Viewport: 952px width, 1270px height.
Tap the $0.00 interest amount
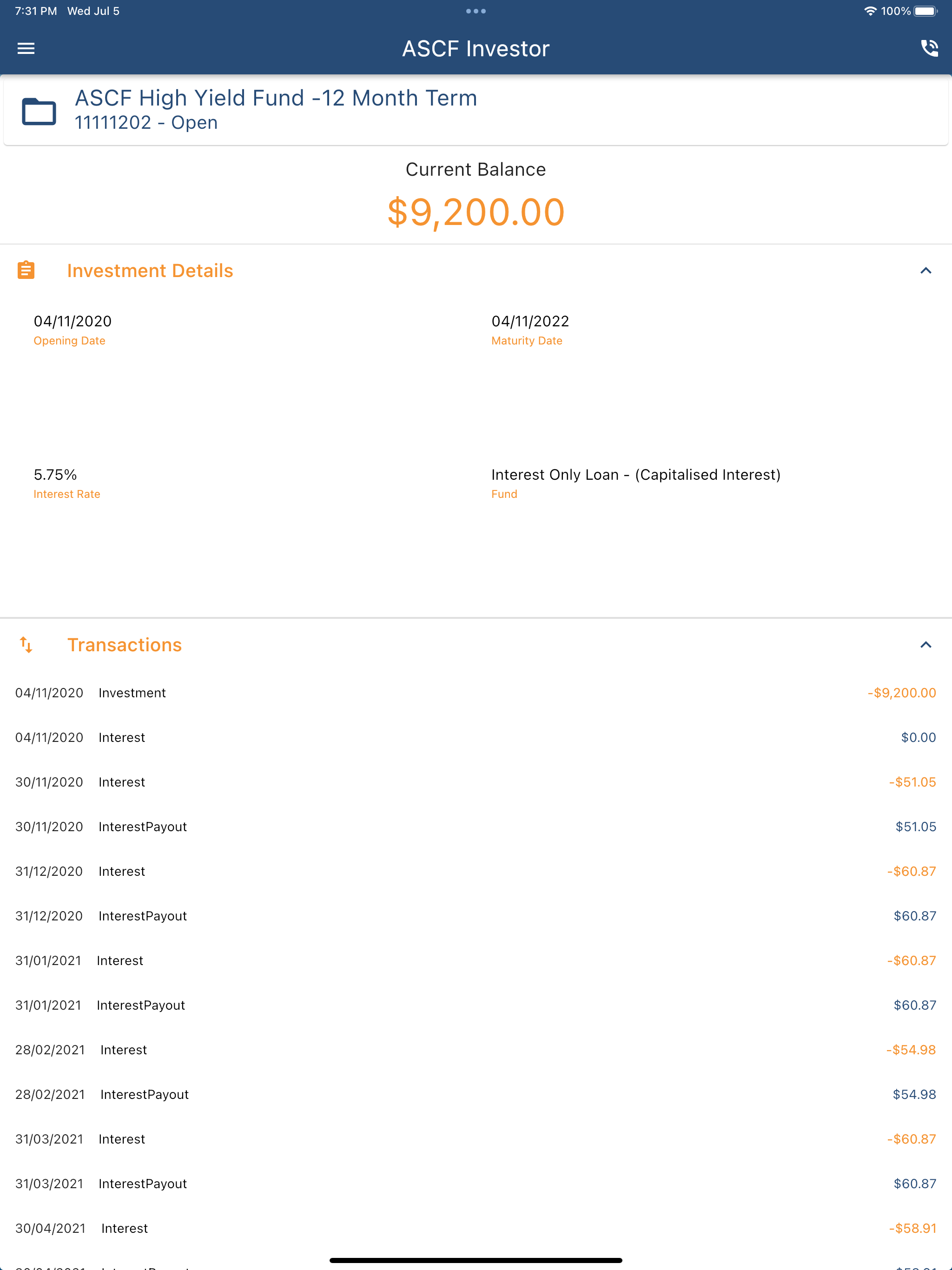918,738
